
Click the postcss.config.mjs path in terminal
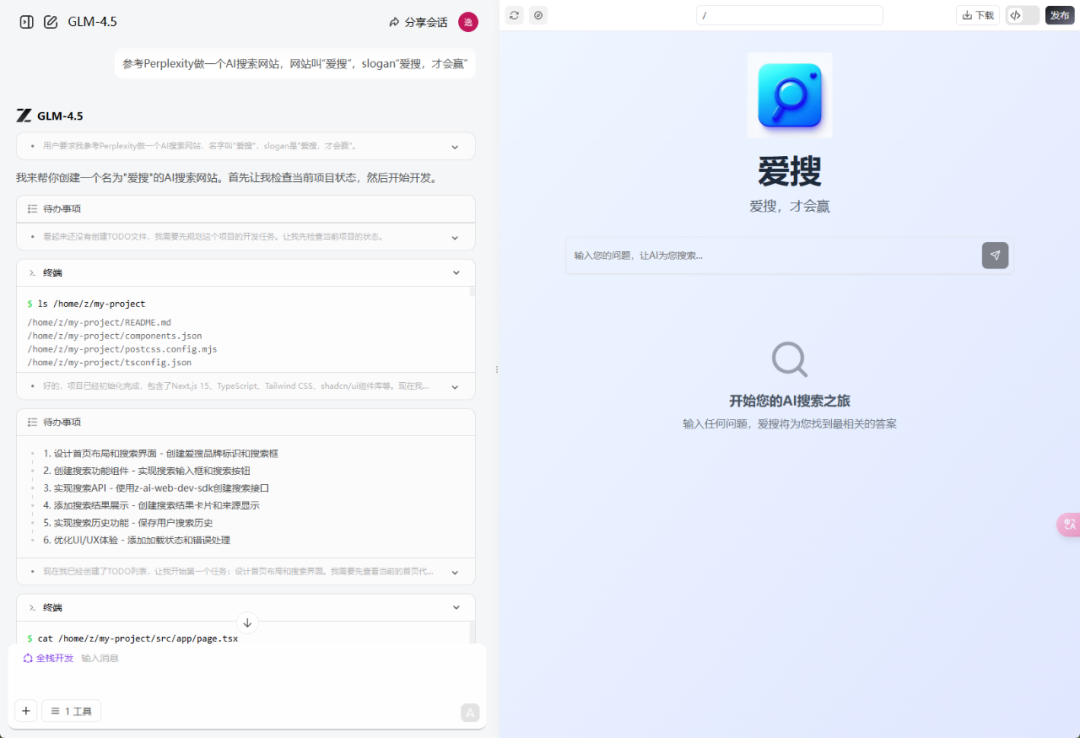tap(122, 349)
